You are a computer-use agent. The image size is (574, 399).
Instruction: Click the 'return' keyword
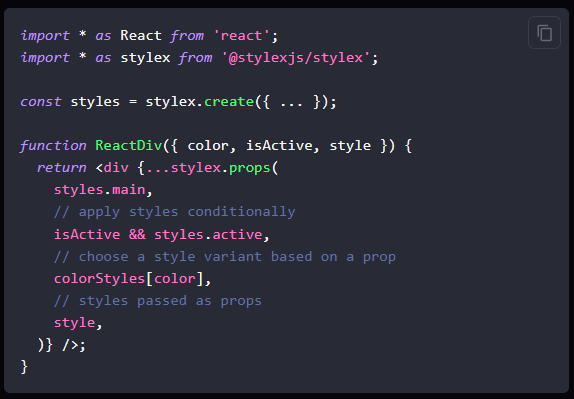pyautogui.click(x=62, y=168)
